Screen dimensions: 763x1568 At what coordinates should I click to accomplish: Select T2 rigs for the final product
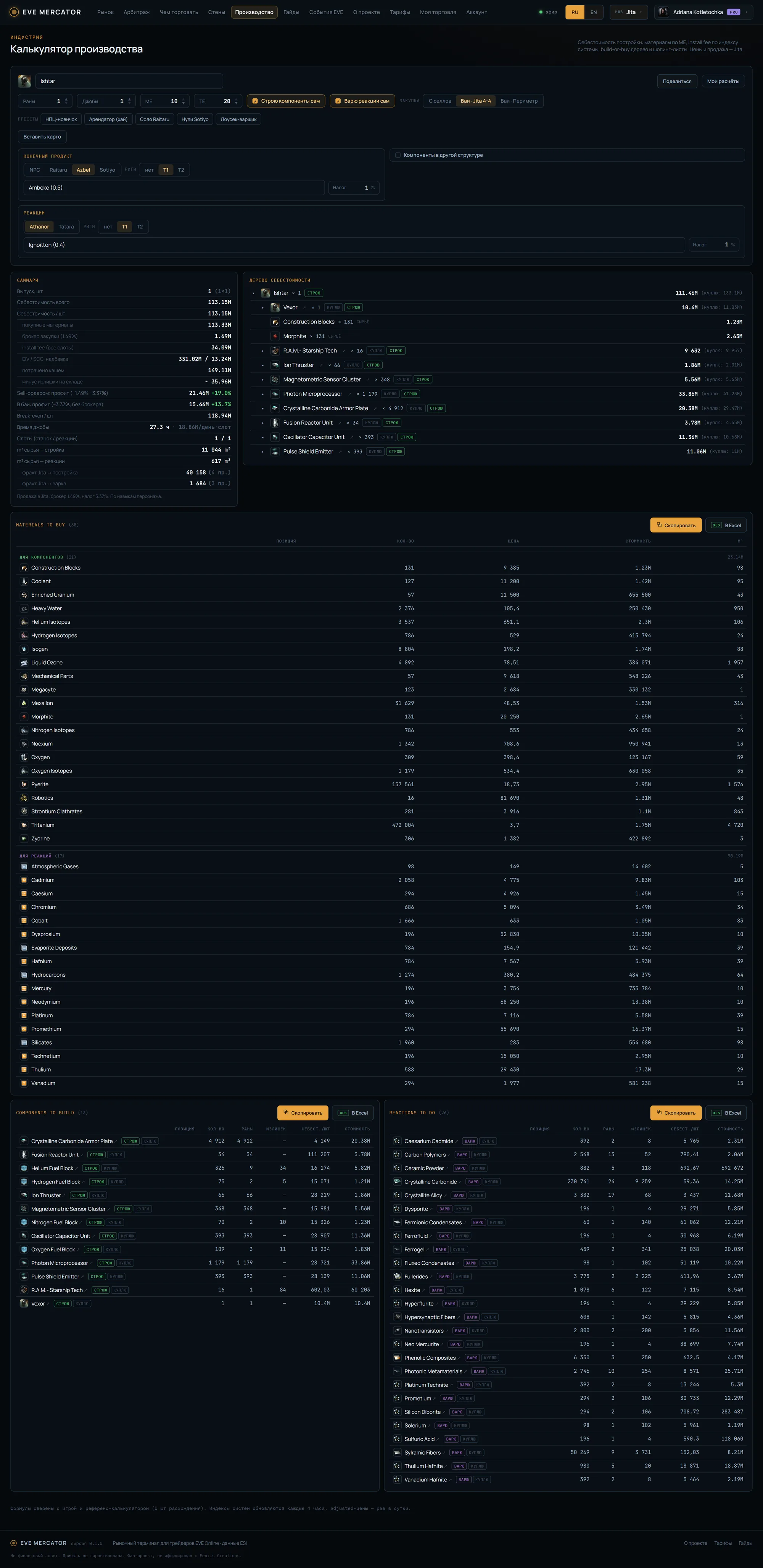click(x=181, y=170)
